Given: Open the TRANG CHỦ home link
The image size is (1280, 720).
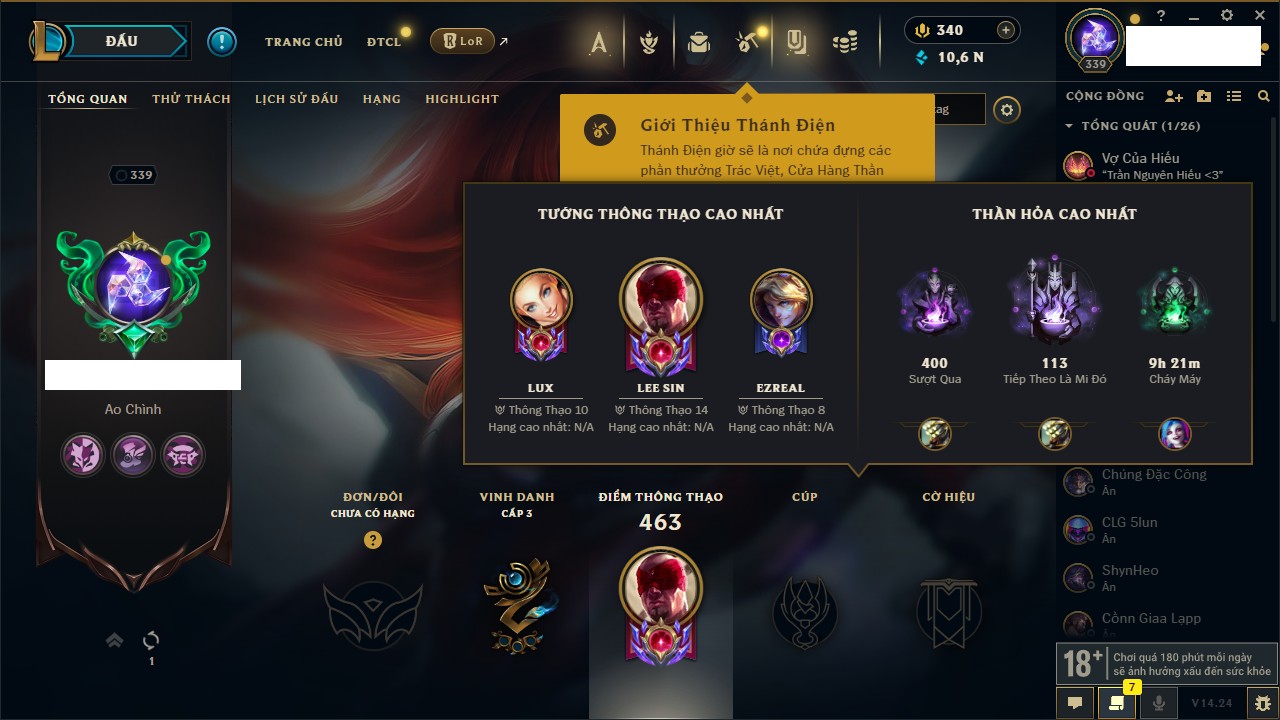Looking at the screenshot, I should [304, 42].
